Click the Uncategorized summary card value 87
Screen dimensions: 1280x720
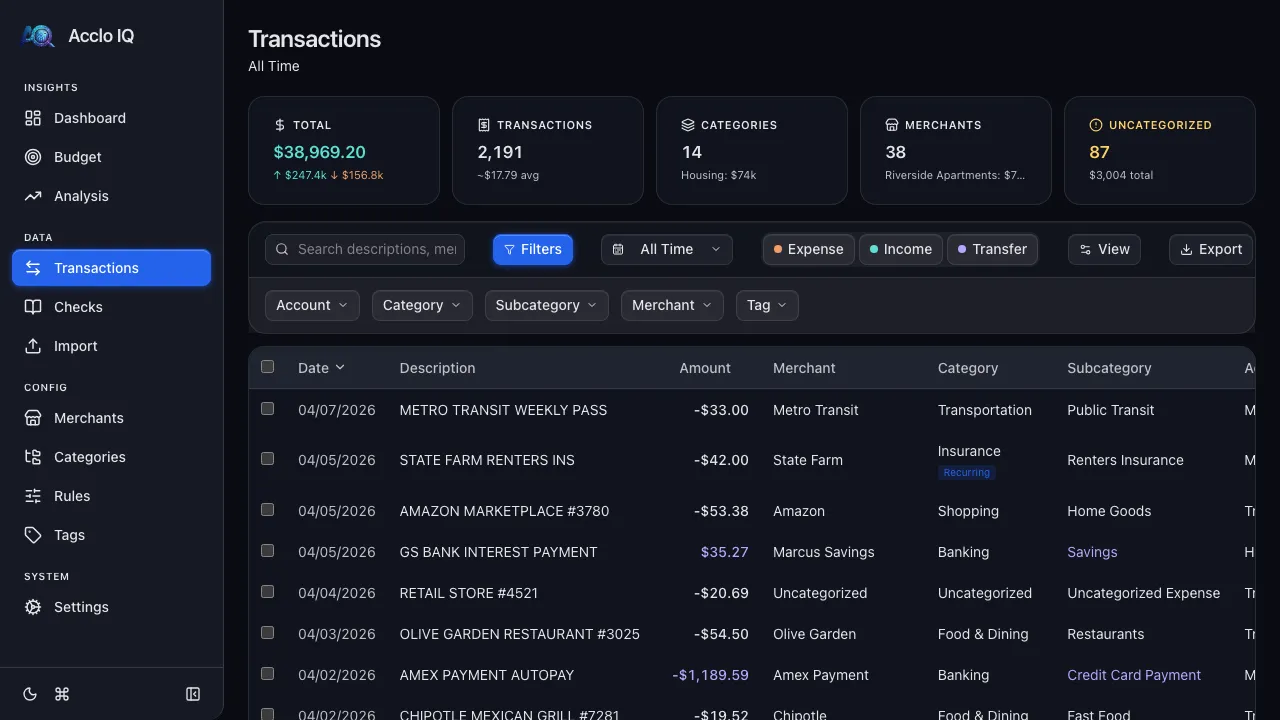[x=1099, y=152]
